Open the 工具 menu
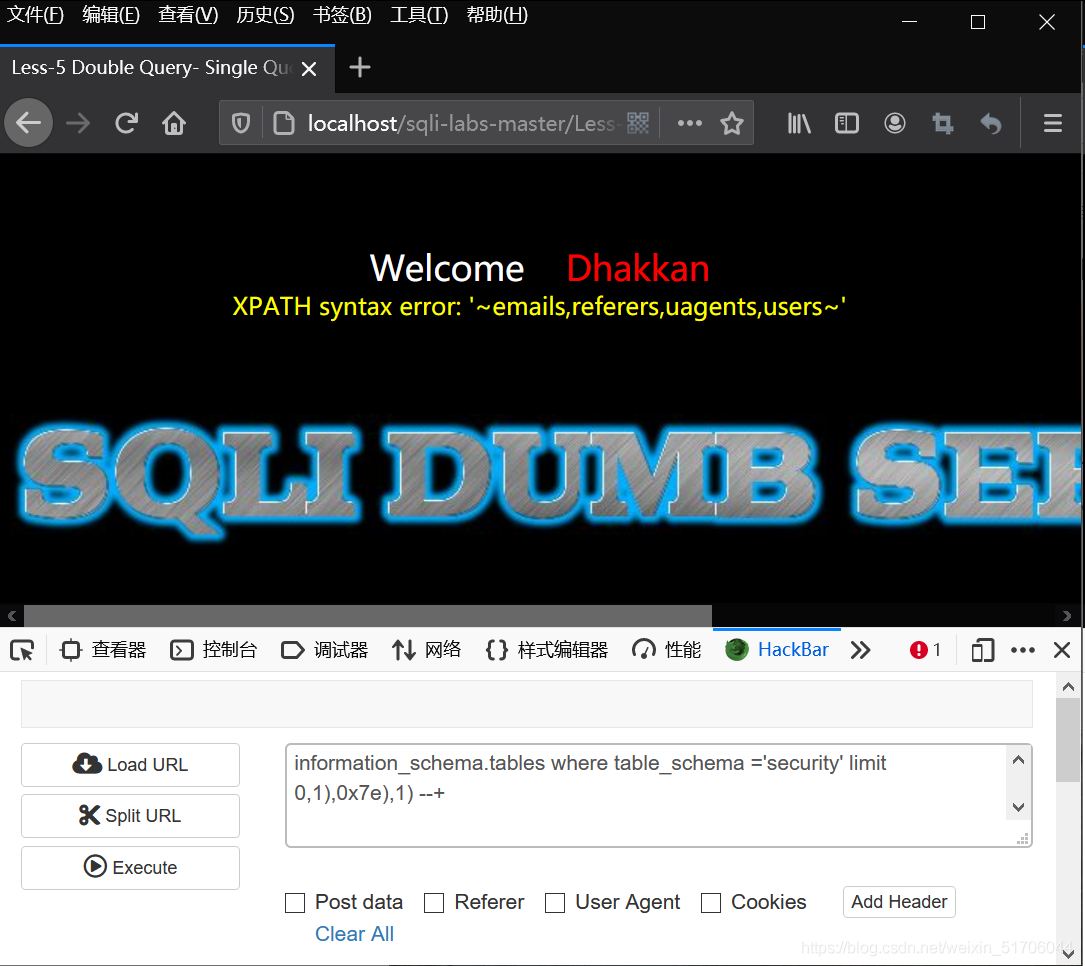Viewport: 1085px width, 966px height. 418,14
